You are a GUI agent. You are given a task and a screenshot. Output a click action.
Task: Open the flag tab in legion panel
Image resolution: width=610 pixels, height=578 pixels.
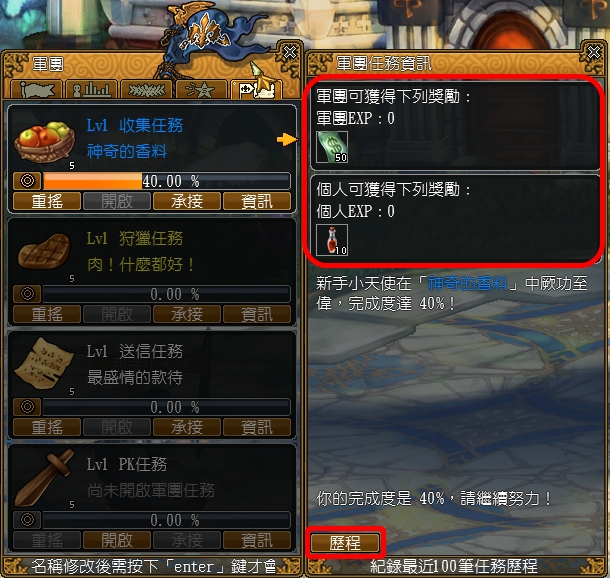(x=37, y=90)
